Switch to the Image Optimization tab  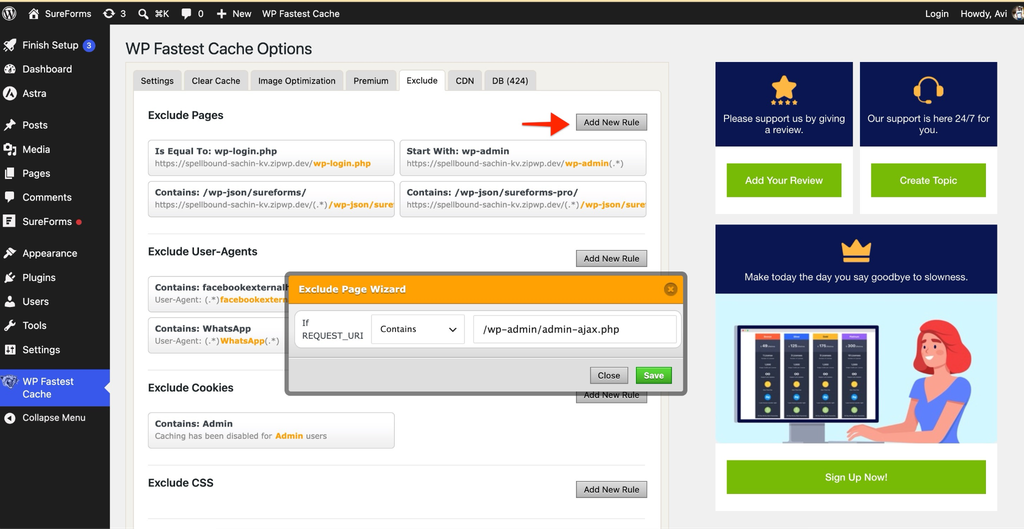coord(296,81)
